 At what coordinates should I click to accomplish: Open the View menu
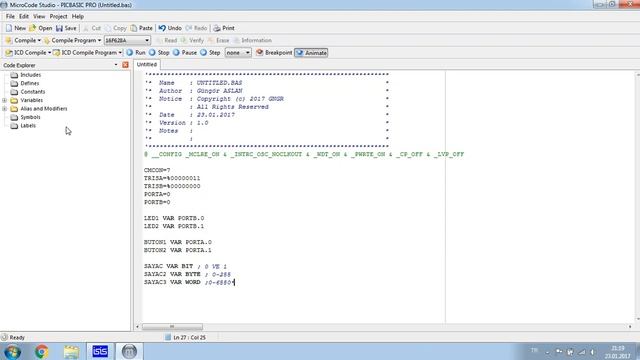[x=39, y=16]
